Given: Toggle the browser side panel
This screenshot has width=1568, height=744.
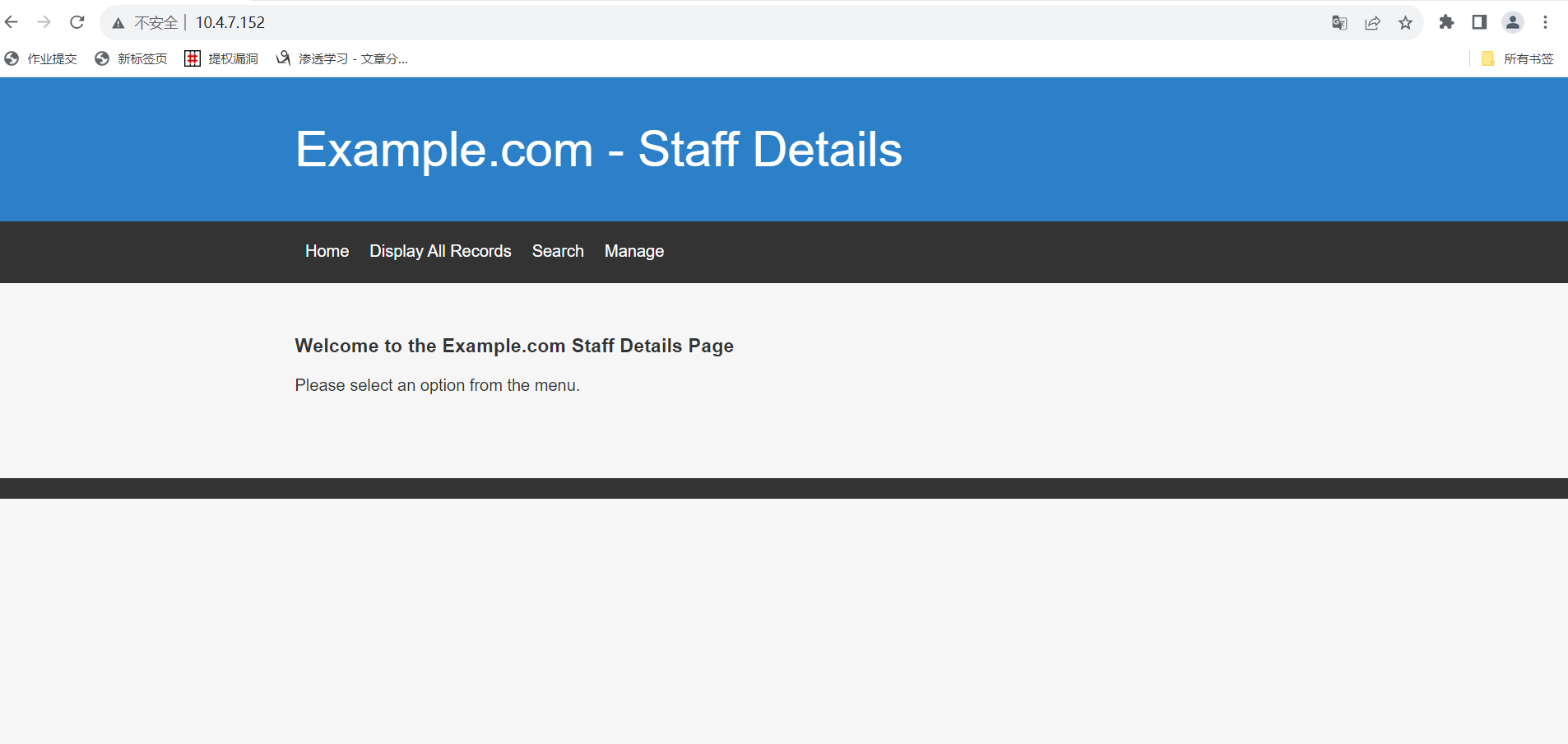Looking at the screenshot, I should [1479, 22].
